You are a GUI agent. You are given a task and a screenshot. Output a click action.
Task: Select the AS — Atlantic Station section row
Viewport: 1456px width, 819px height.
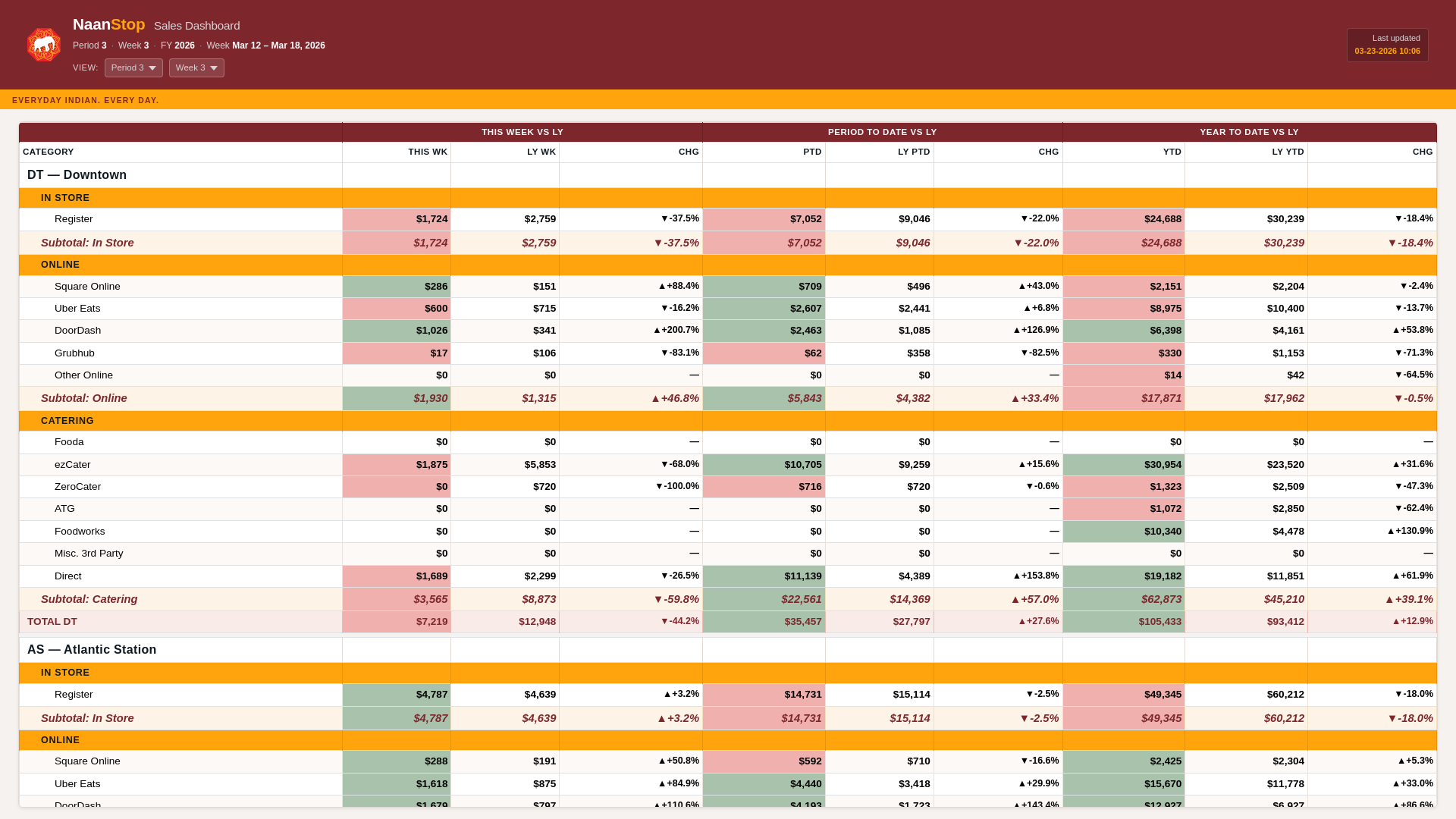click(x=728, y=650)
